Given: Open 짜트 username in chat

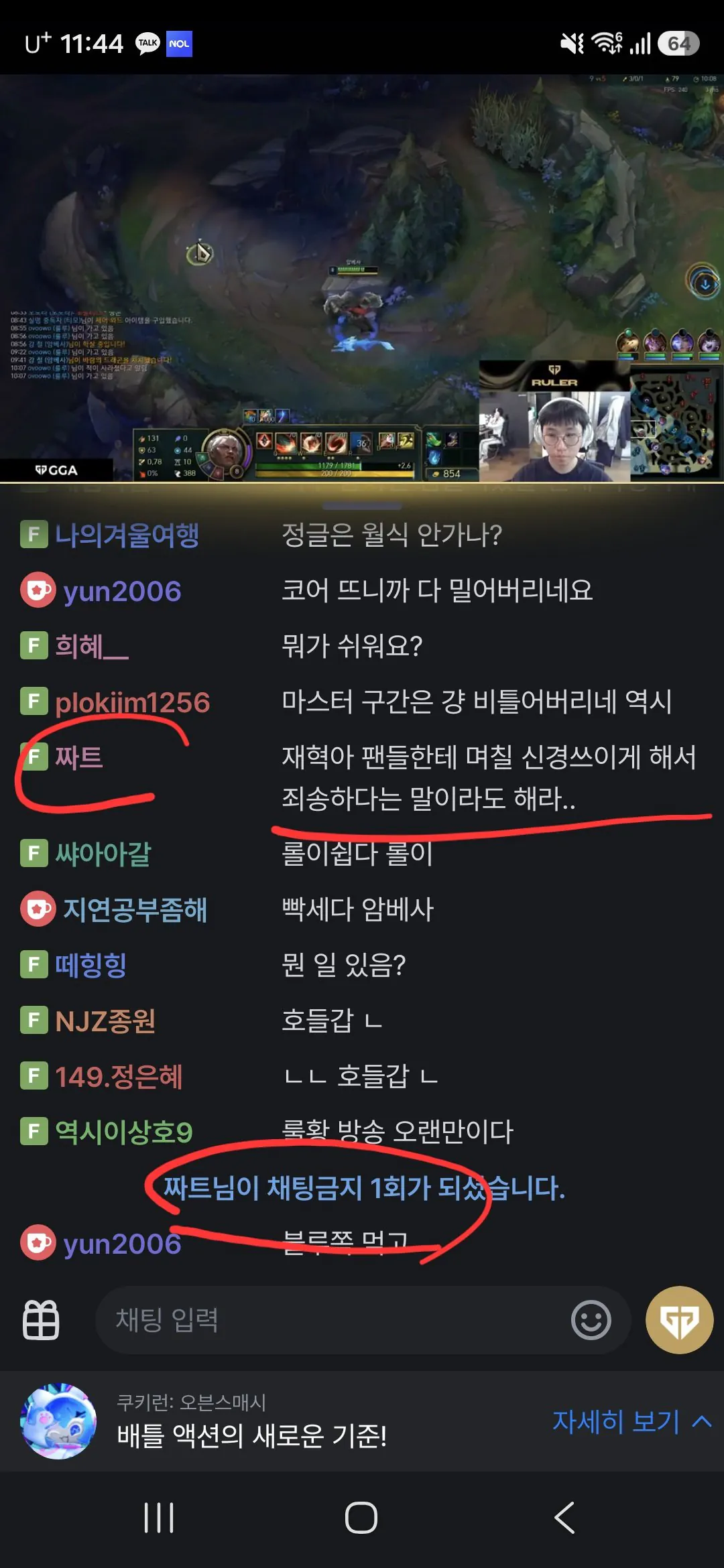Looking at the screenshot, I should point(79,757).
